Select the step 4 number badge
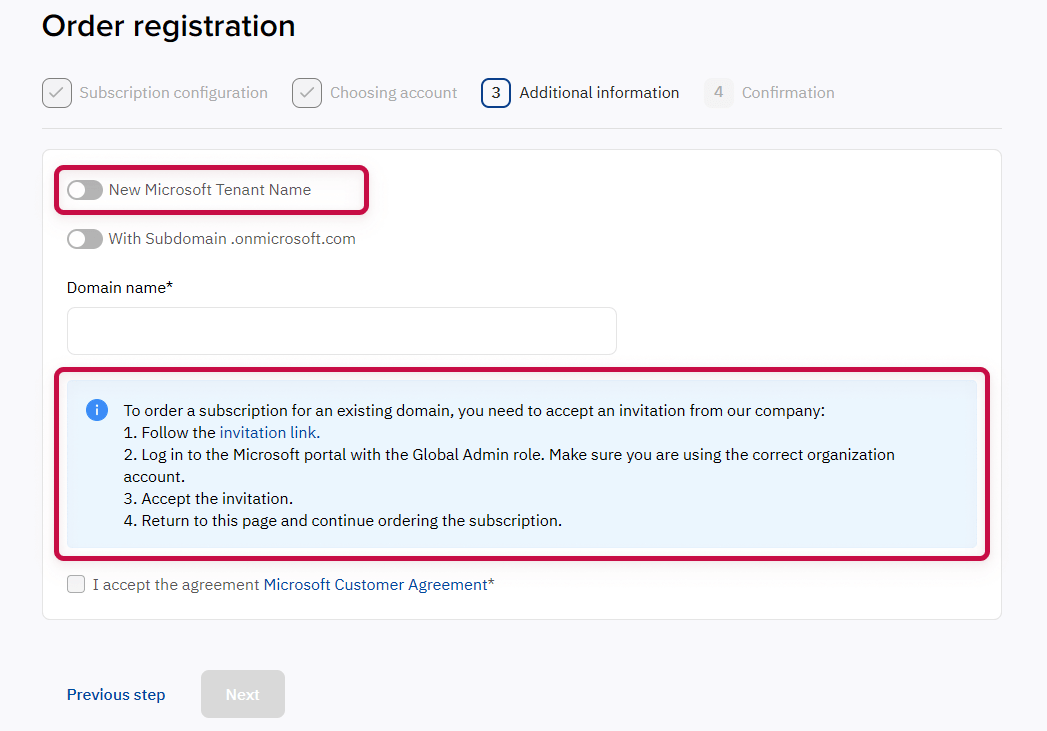Screen dimensions: 1047x731 [718, 92]
